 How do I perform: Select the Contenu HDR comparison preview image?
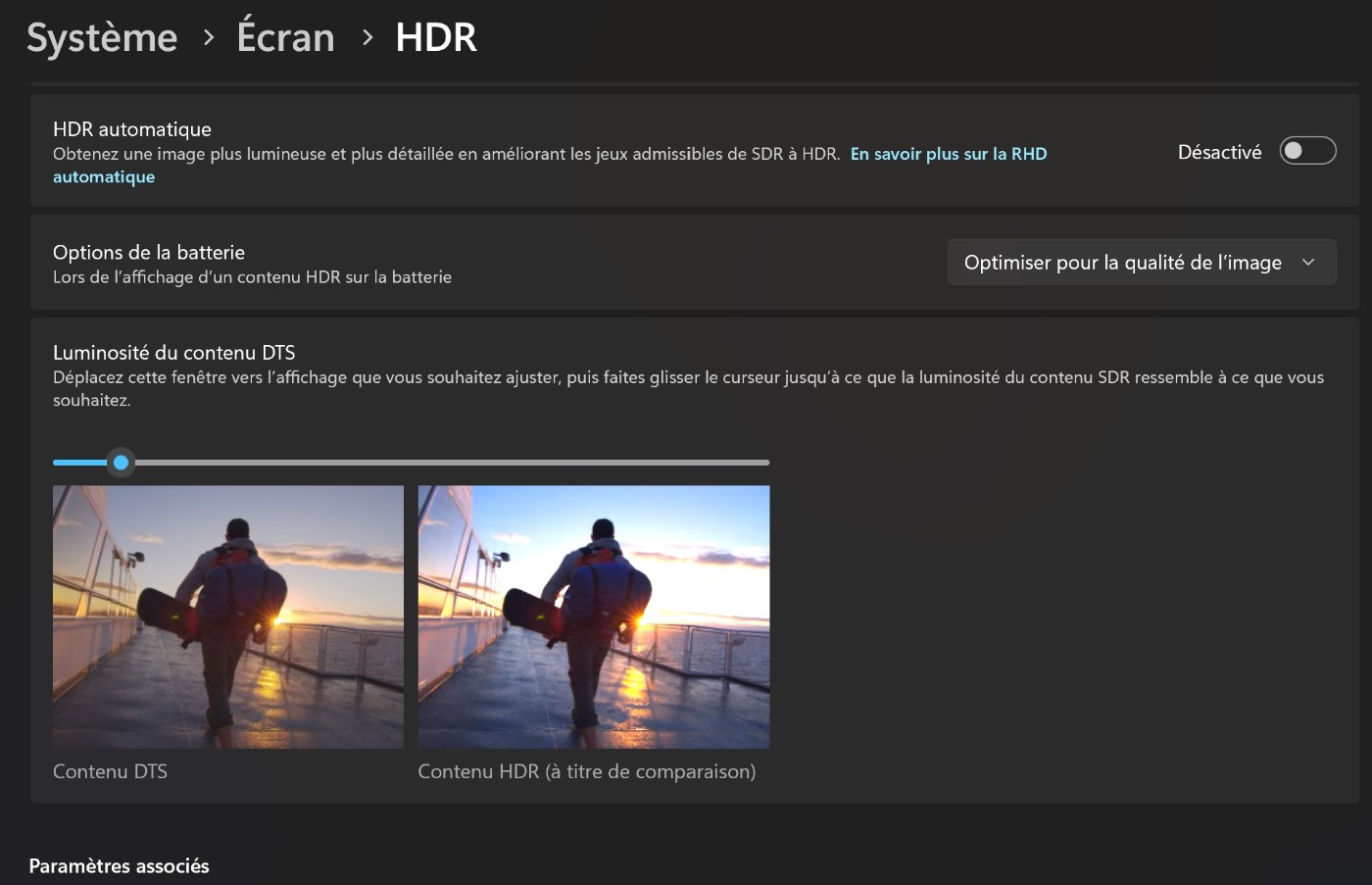(x=594, y=616)
